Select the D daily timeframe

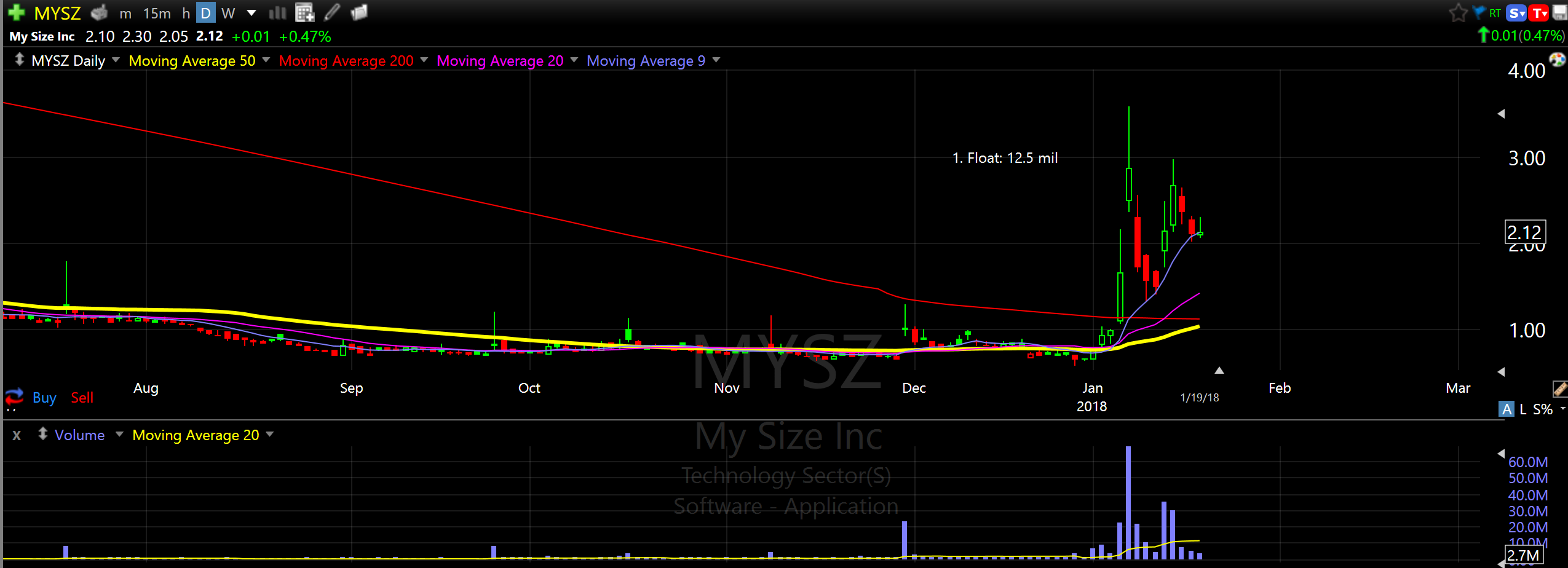[206, 13]
